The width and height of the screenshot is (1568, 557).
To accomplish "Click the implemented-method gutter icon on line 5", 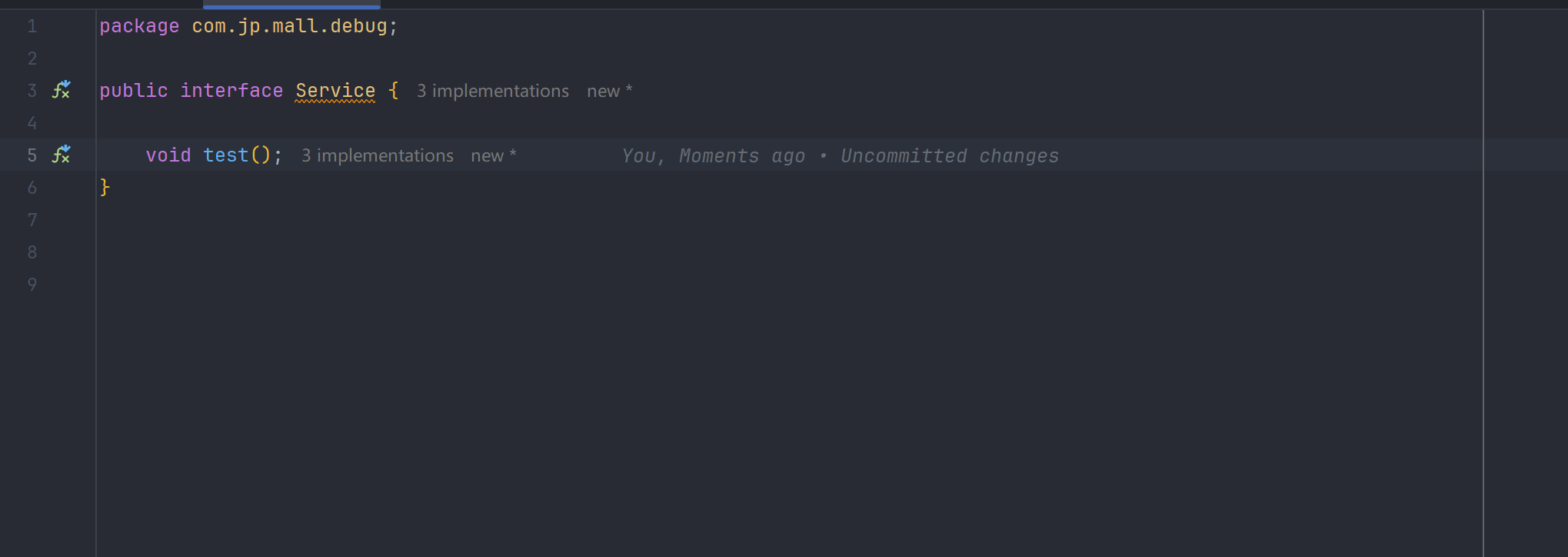I will [61, 155].
